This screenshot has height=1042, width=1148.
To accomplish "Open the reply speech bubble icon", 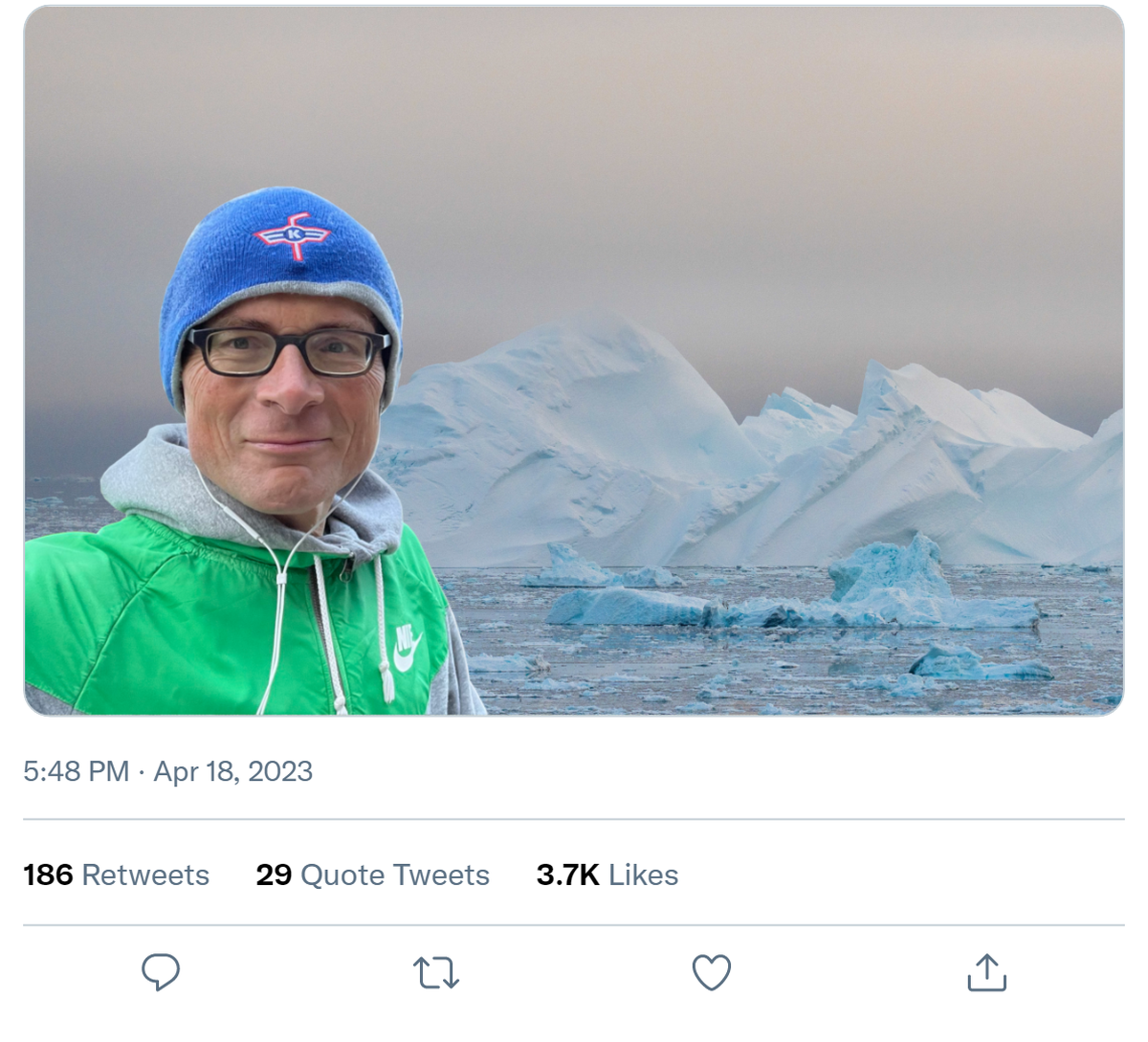I will coord(161,972).
